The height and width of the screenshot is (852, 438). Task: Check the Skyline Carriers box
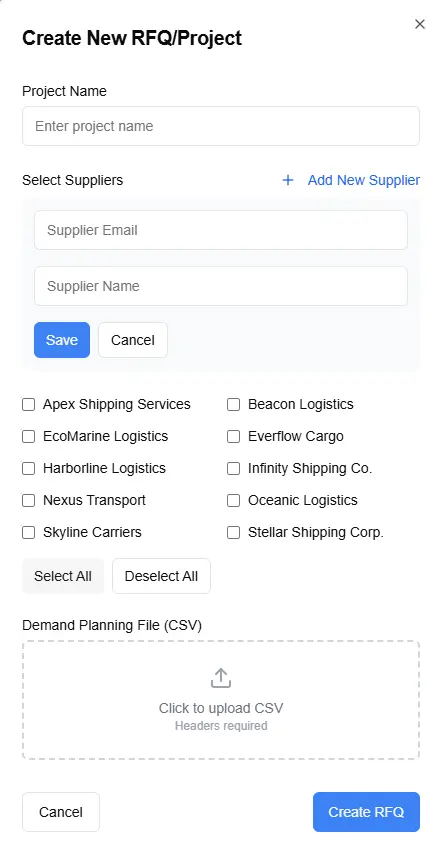point(28,532)
